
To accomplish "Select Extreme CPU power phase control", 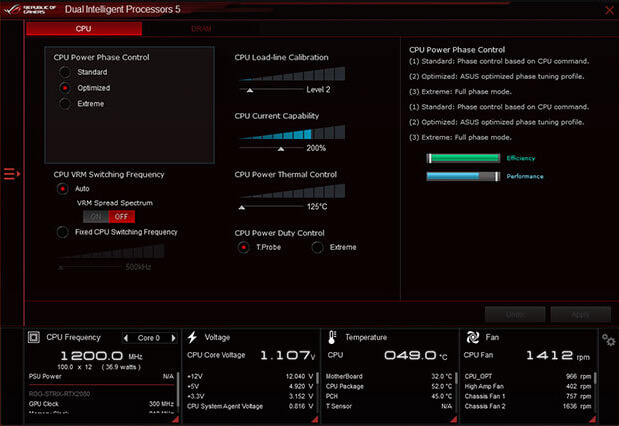I will [x=65, y=104].
